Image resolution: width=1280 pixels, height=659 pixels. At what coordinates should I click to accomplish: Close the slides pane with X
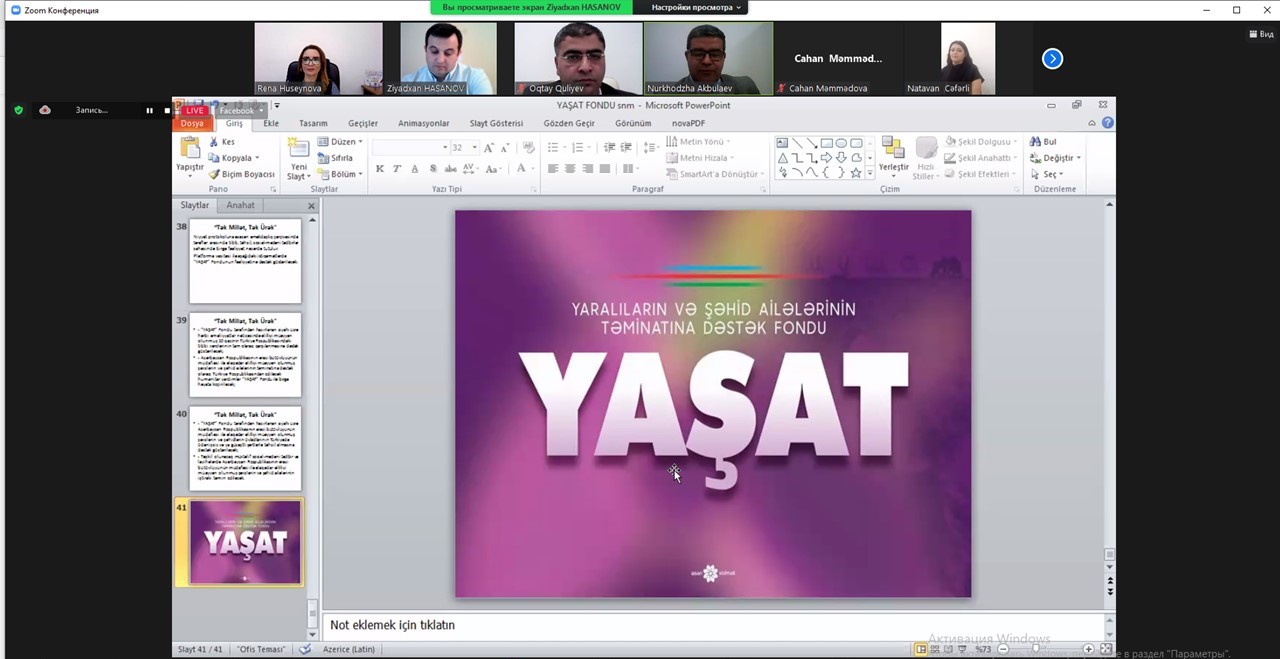tap(311, 206)
